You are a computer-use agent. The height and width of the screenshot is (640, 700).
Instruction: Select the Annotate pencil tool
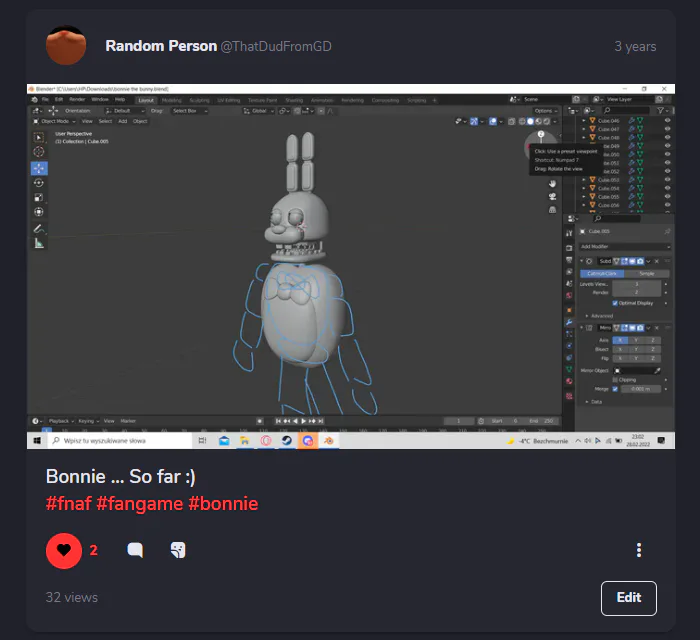pyautogui.click(x=39, y=229)
